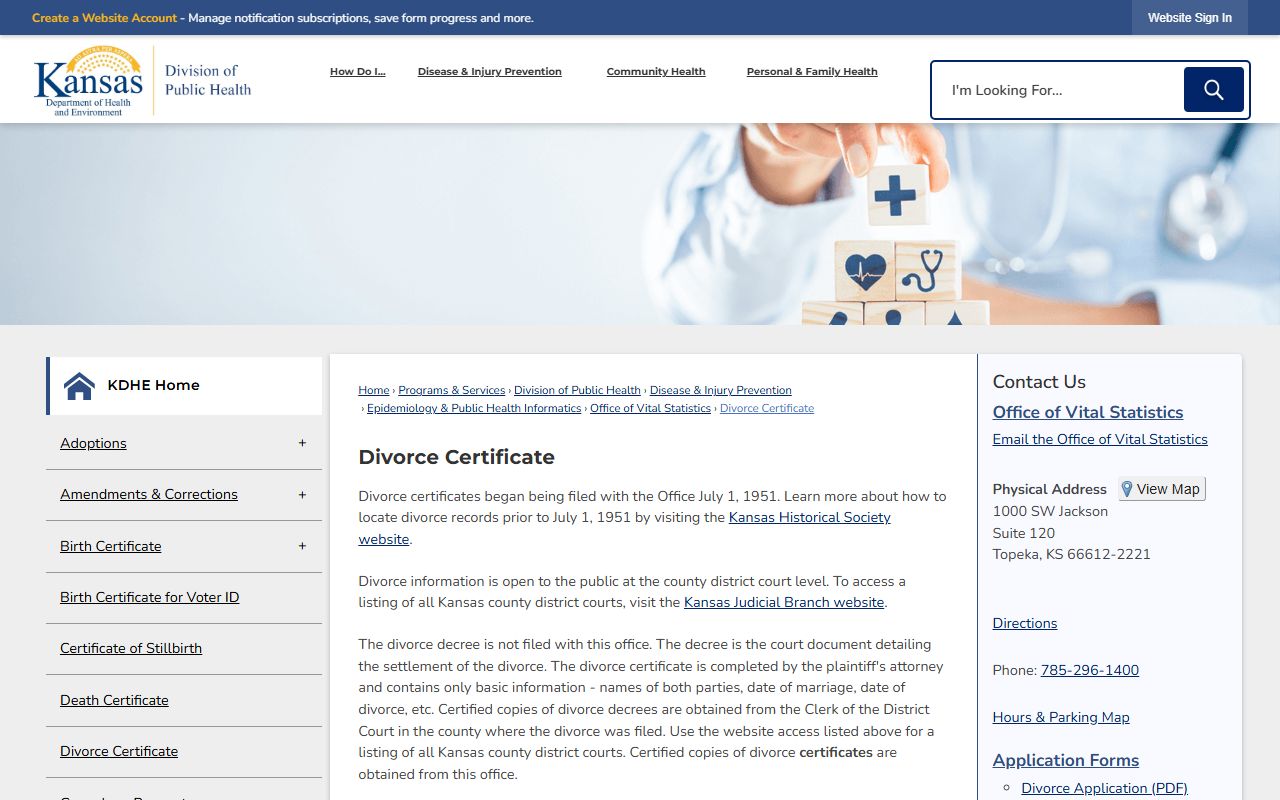The width and height of the screenshot is (1280, 800).
Task: Click the map pin View Map button
Action: [1162, 489]
